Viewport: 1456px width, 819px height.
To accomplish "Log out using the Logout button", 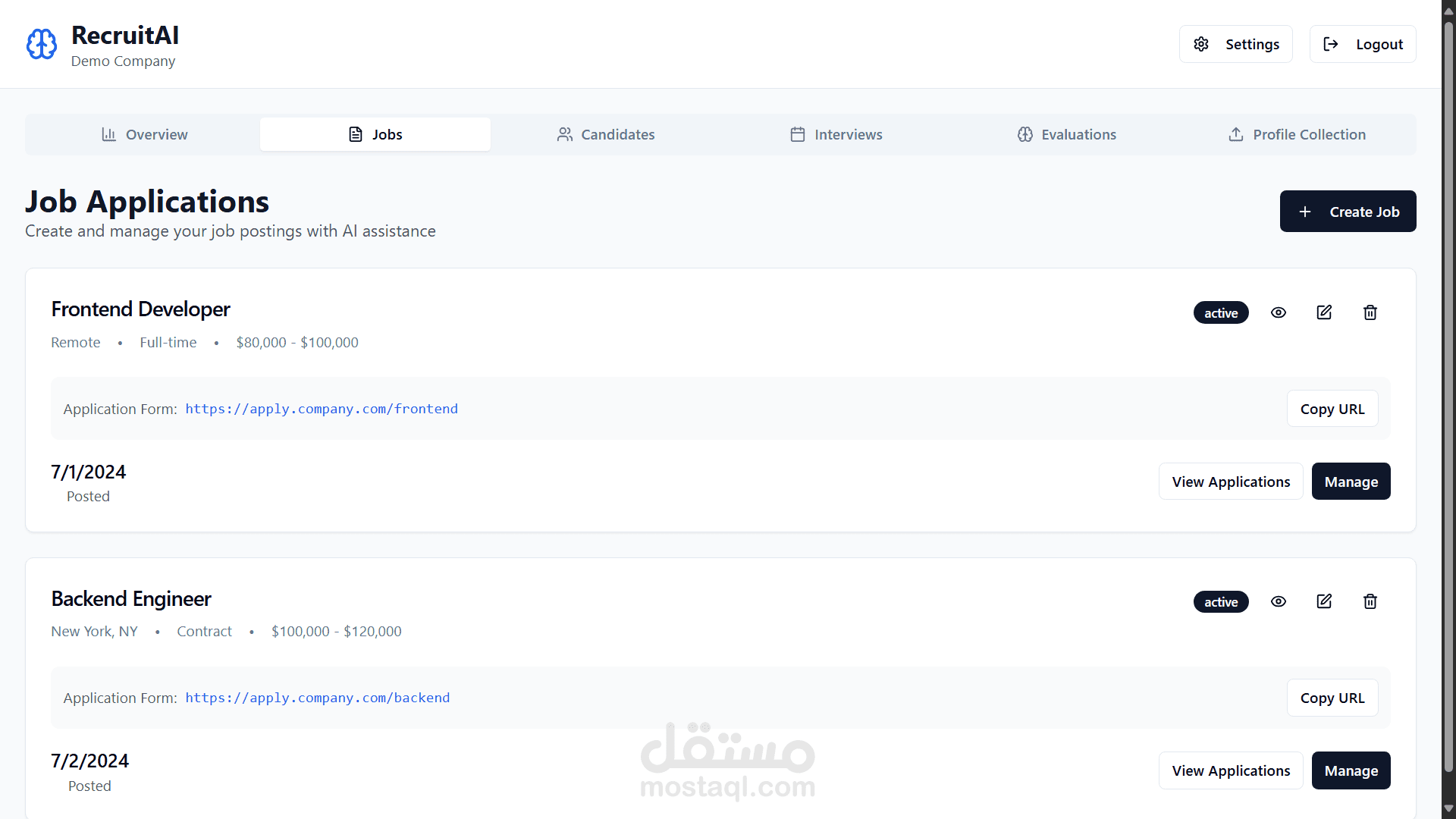I will click(x=1362, y=44).
